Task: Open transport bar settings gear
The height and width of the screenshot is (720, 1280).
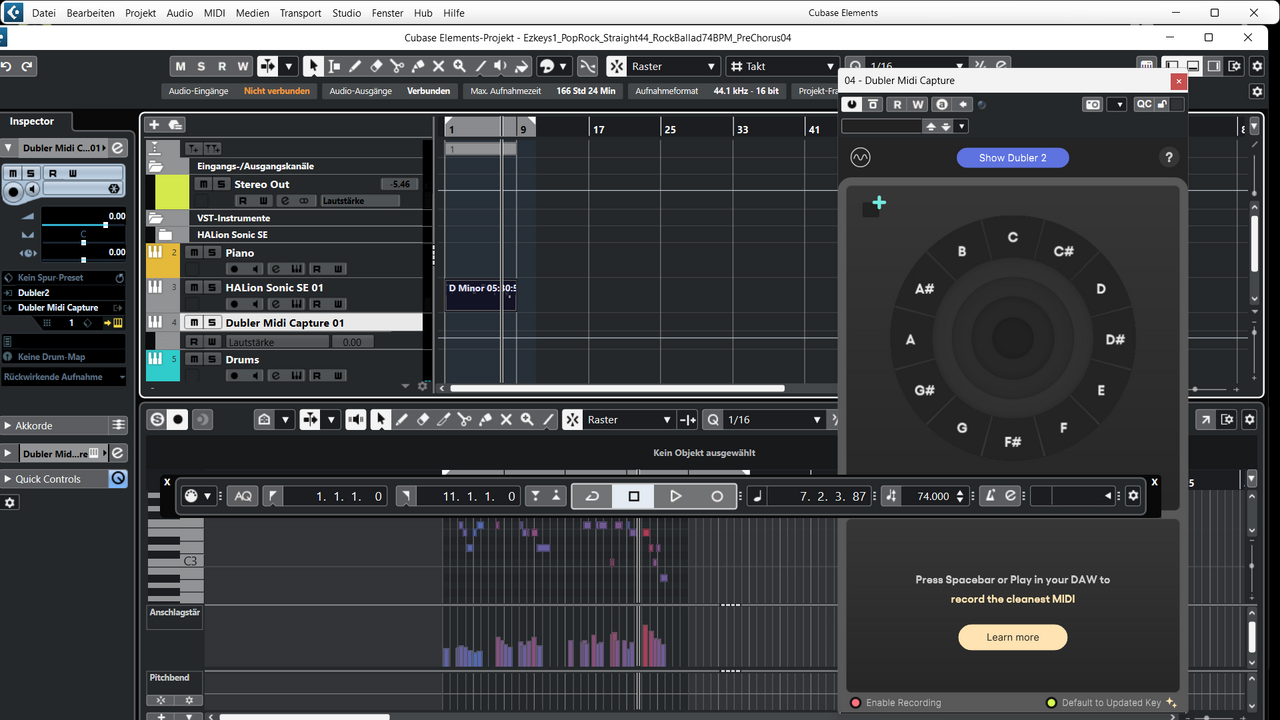Action: (x=1133, y=496)
